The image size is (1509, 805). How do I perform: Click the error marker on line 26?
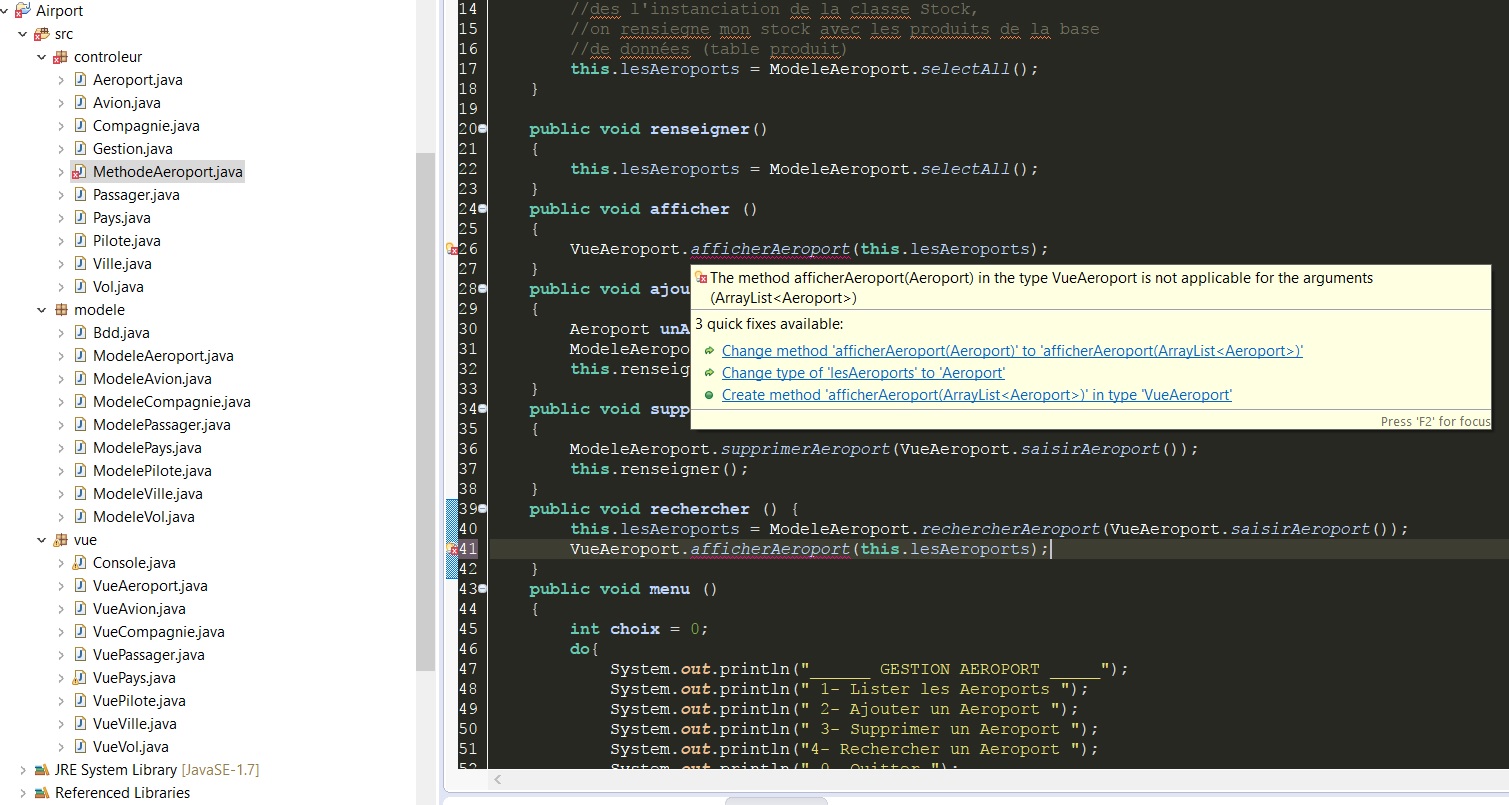(x=452, y=249)
